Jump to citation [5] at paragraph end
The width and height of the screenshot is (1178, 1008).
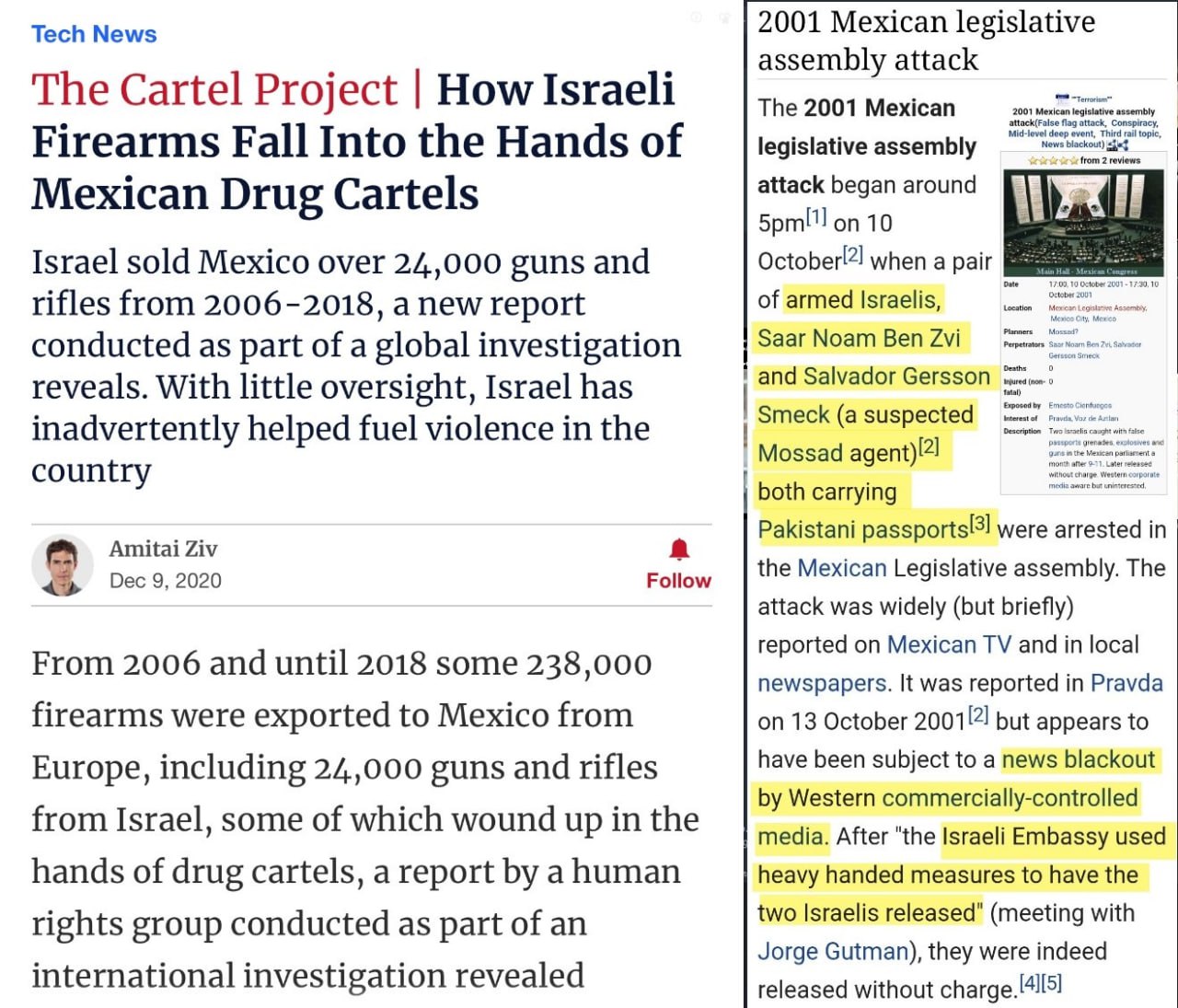coord(1051,982)
